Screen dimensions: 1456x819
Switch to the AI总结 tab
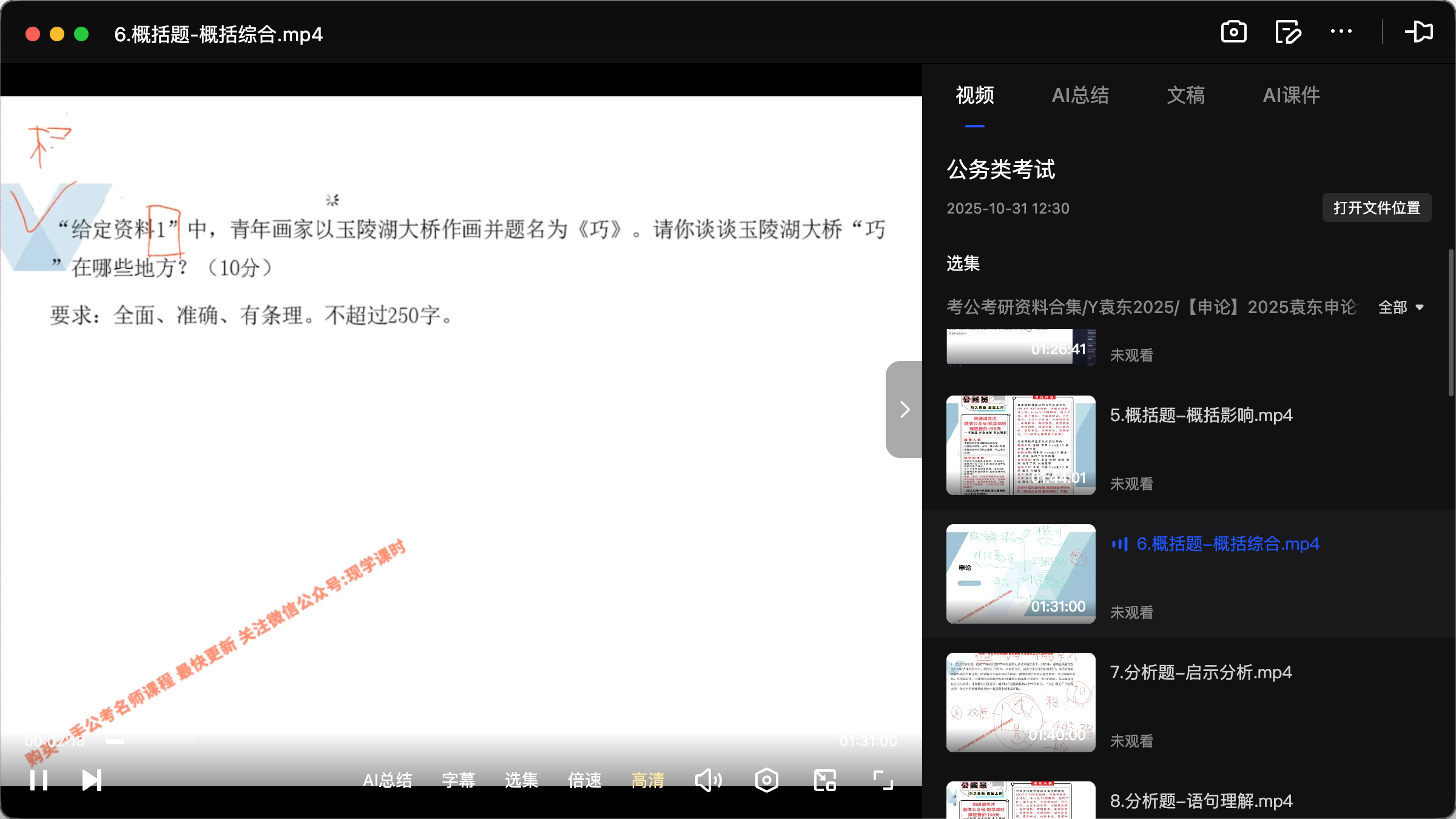coord(1081,95)
